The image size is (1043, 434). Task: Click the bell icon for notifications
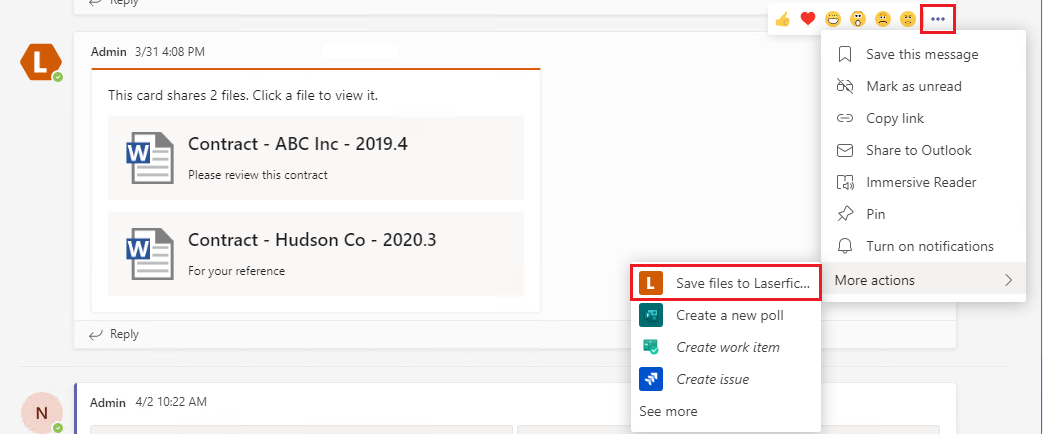coord(845,246)
